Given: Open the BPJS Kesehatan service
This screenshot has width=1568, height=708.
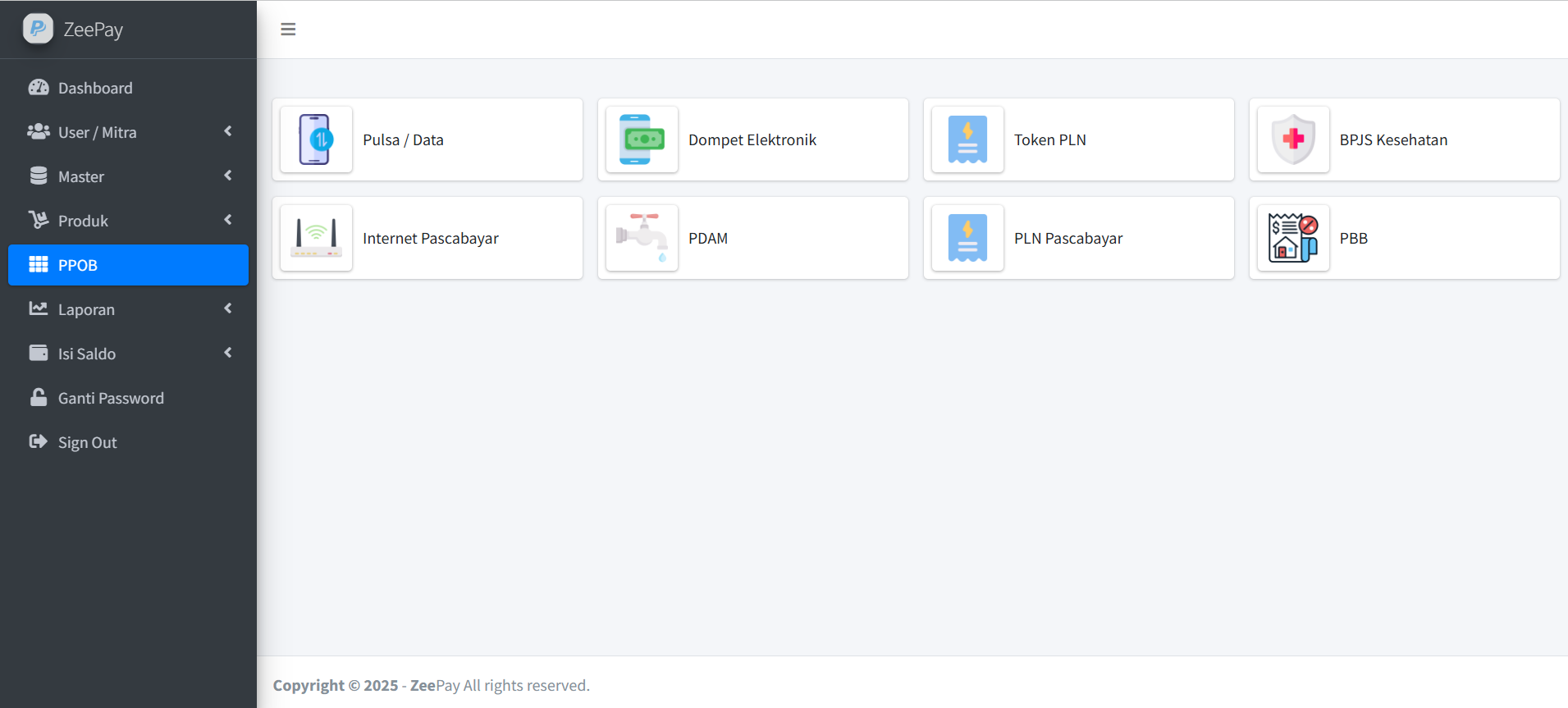Looking at the screenshot, I should (x=1405, y=139).
